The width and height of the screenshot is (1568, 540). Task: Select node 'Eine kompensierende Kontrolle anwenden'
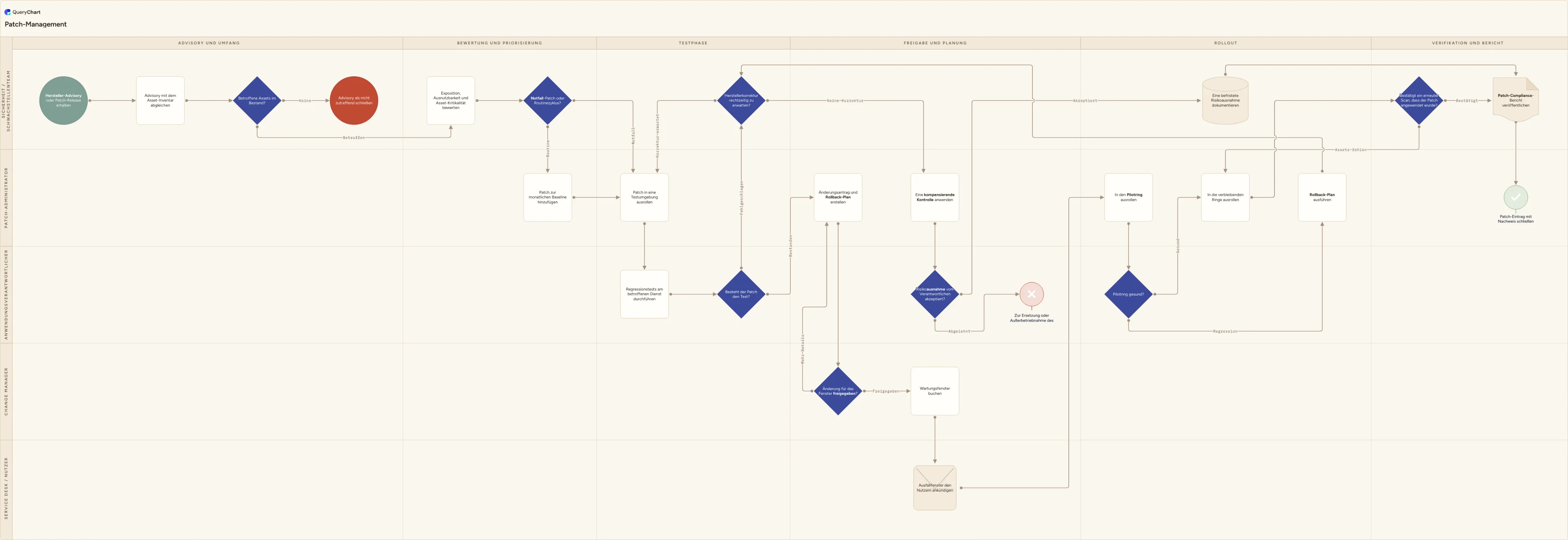click(934, 197)
